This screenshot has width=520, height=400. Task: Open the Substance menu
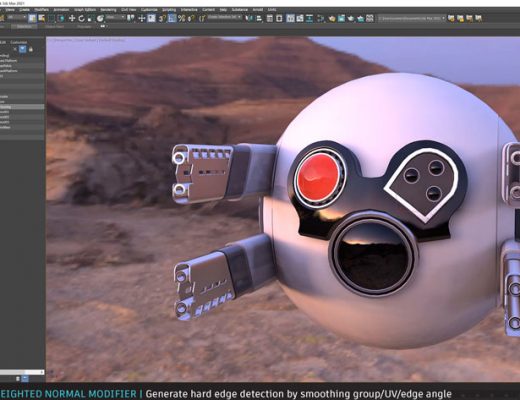point(239,10)
